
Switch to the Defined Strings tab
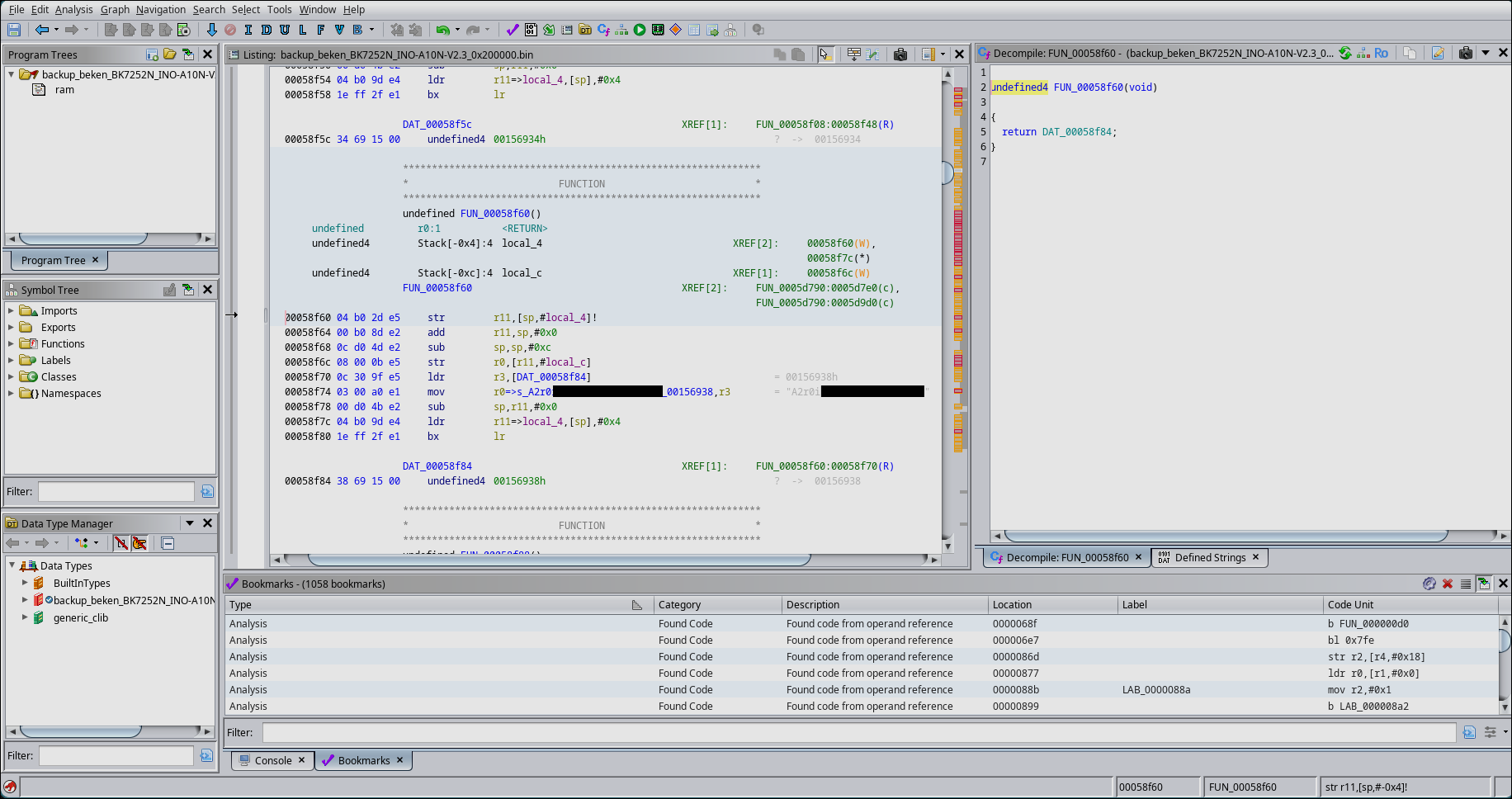(x=1209, y=558)
